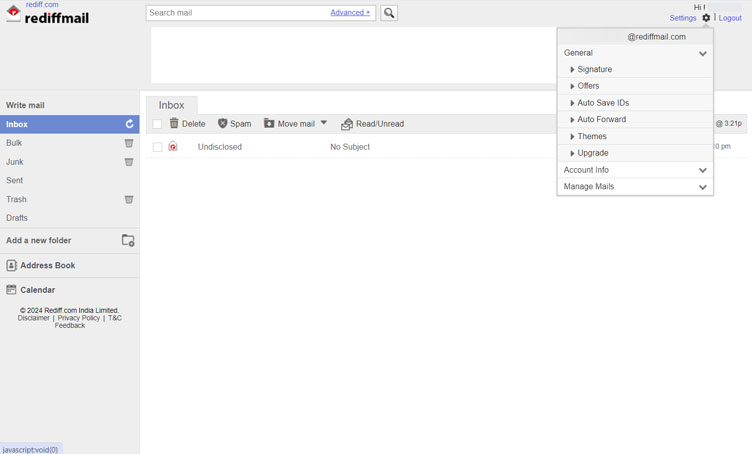Image resolution: width=752 pixels, height=454 pixels.
Task: Click the add new folder icon
Action: pos(128,240)
